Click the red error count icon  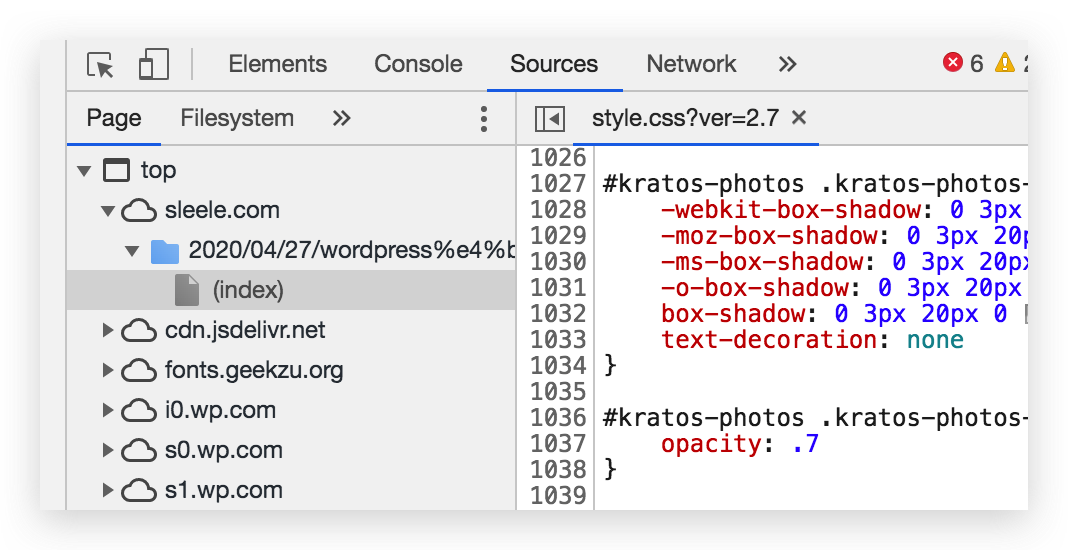952,63
